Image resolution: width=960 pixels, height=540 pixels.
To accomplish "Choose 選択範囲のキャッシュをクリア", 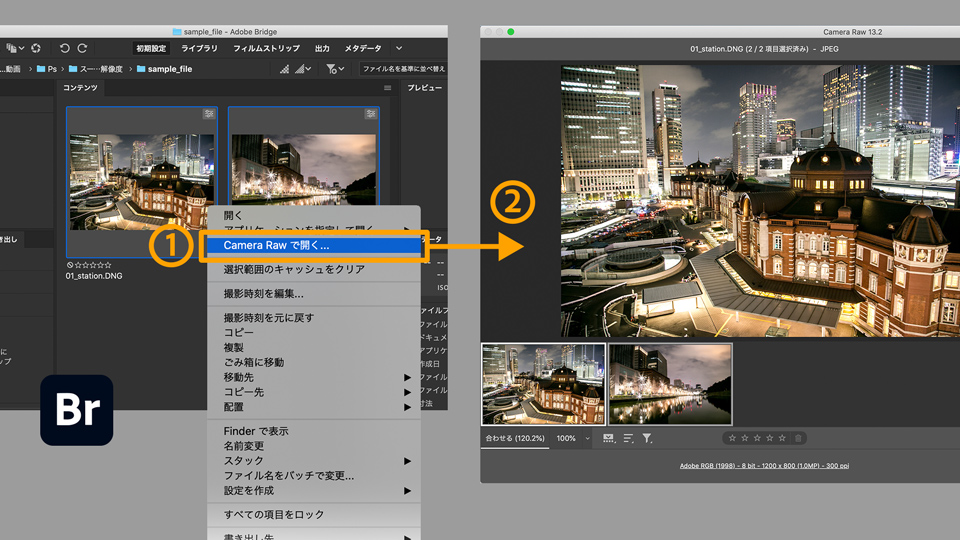I will [x=314, y=269].
